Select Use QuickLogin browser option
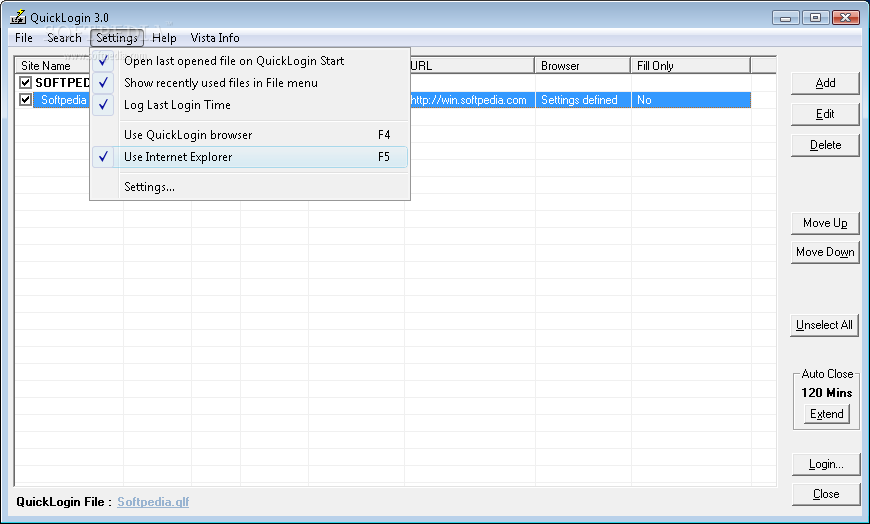This screenshot has height=524, width=870. click(x=250, y=135)
